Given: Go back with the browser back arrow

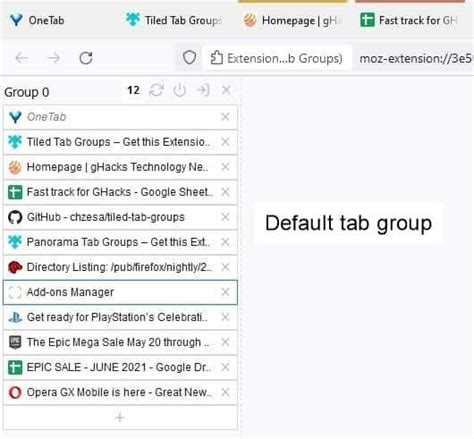Looking at the screenshot, I should coord(22,58).
